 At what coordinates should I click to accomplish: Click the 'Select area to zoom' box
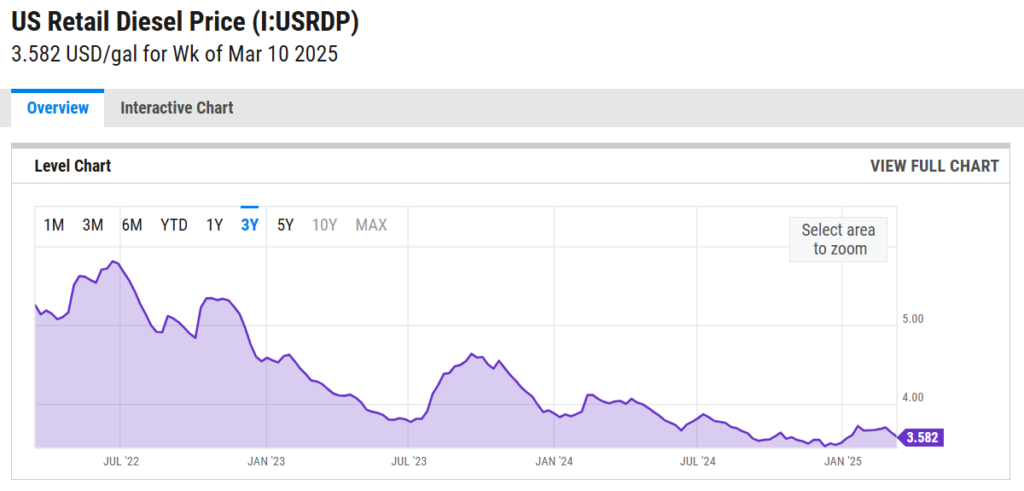[x=838, y=240]
